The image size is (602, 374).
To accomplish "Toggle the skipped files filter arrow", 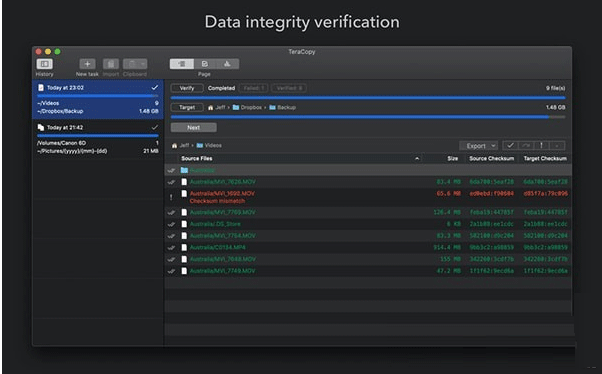I will tap(526, 146).
